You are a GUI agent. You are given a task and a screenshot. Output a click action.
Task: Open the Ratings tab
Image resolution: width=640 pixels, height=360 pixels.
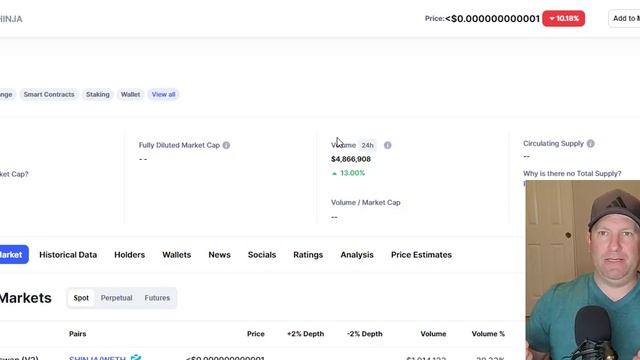coord(308,255)
